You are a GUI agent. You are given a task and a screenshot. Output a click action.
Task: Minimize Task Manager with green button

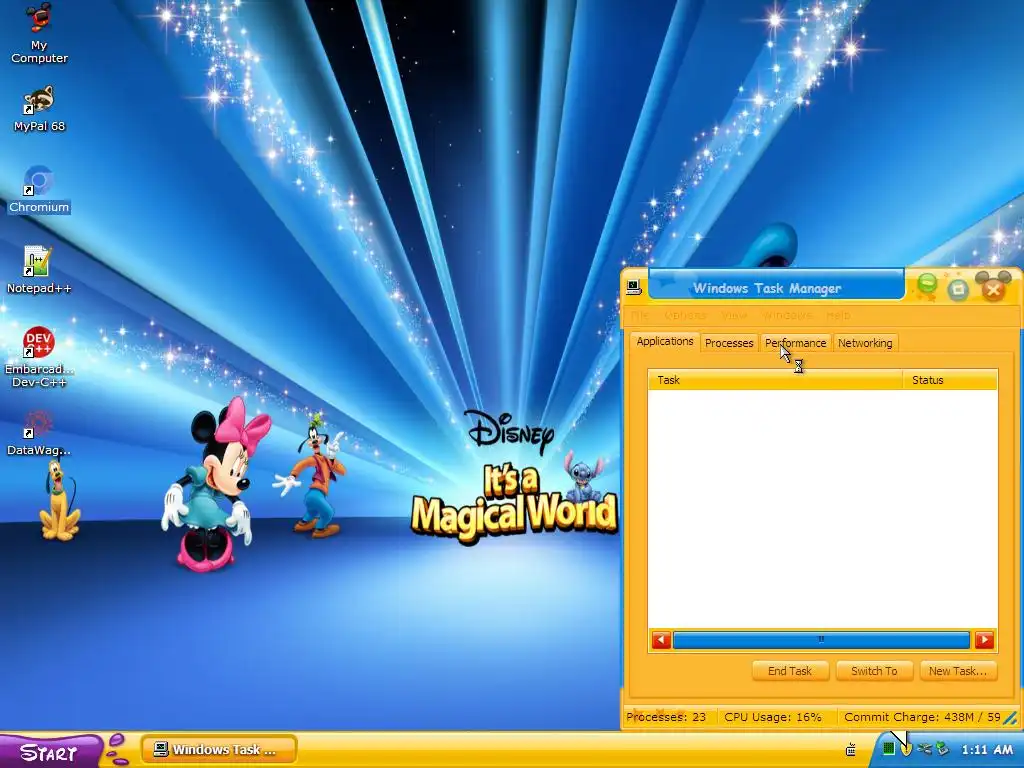coord(927,285)
